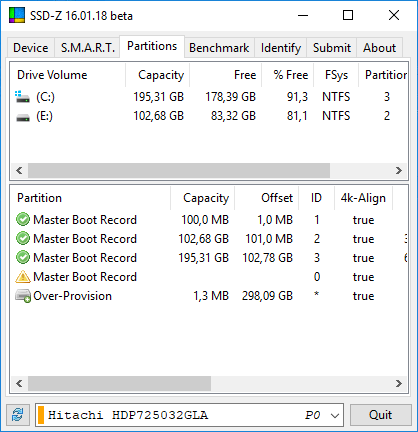Click the refresh devices icon button
Screen dimensions: 418x432
pos(18,415)
